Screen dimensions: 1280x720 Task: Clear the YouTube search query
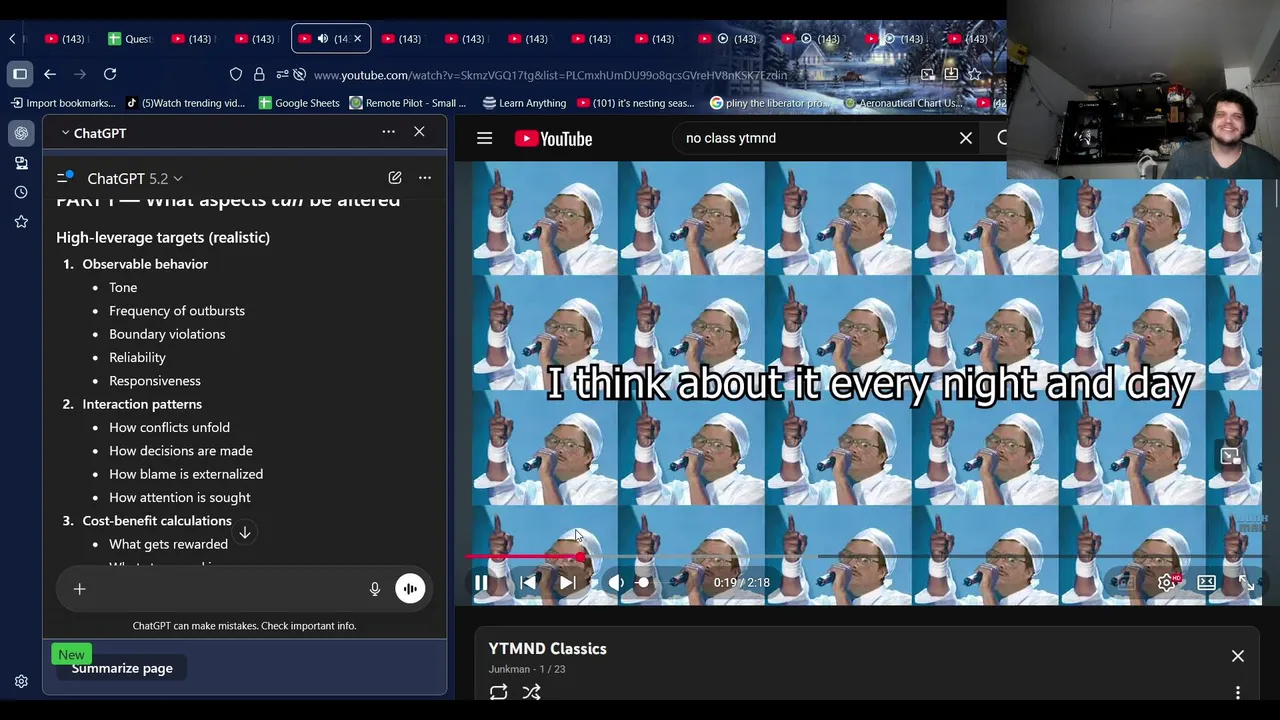[x=966, y=138]
